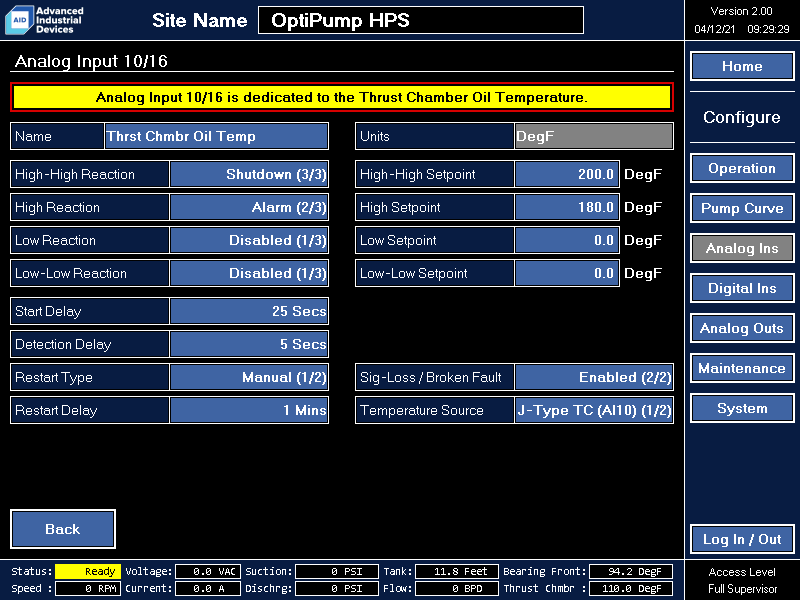Image resolution: width=800 pixels, height=600 pixels.
Task: Click the Log In / Out button
Action: click(x=742, y=539)
